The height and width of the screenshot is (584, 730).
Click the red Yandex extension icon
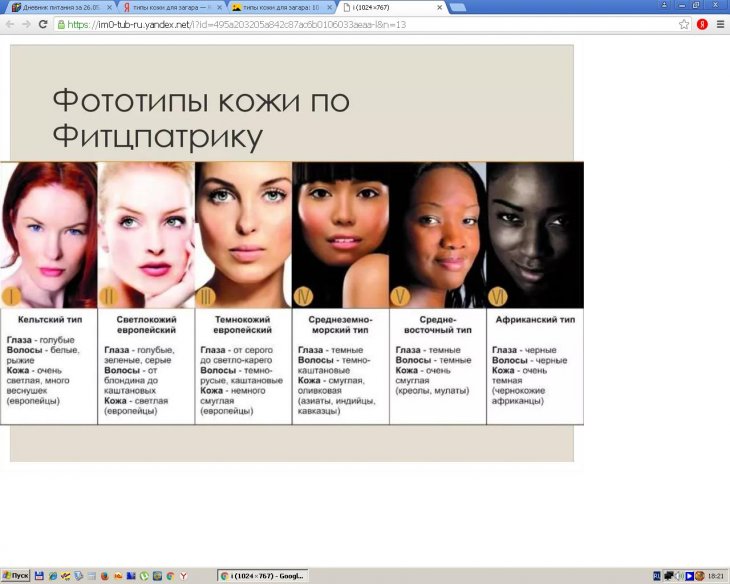point(702,24)
